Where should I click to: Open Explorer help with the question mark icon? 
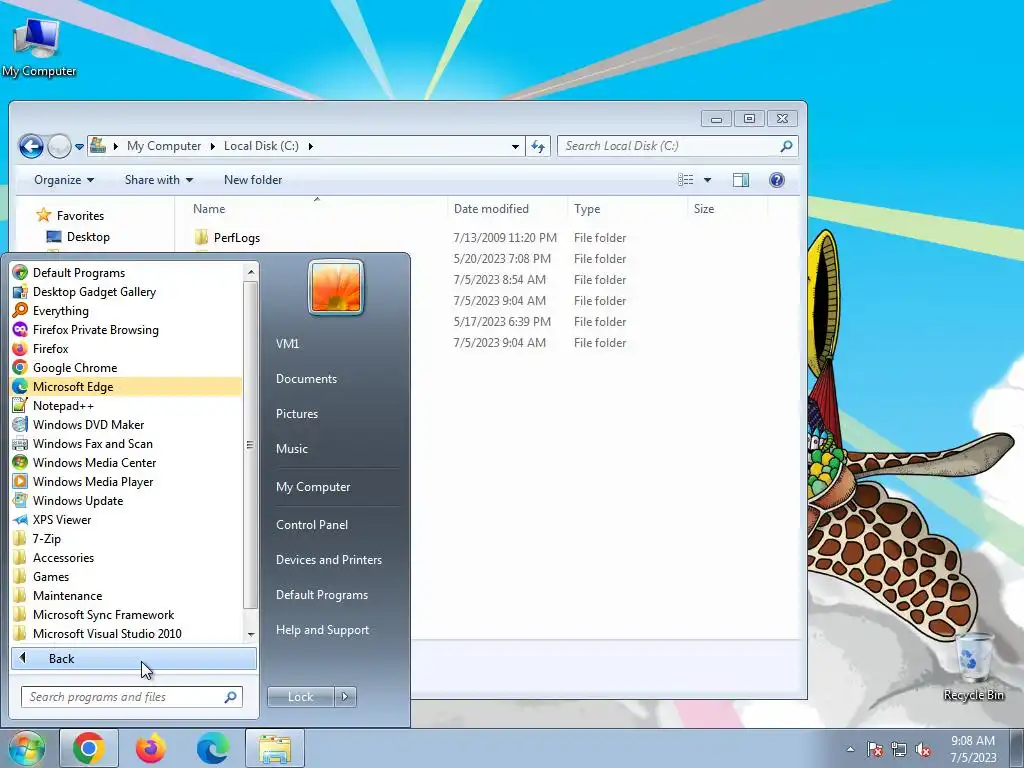pyautogui.click(x=776, y=180)
